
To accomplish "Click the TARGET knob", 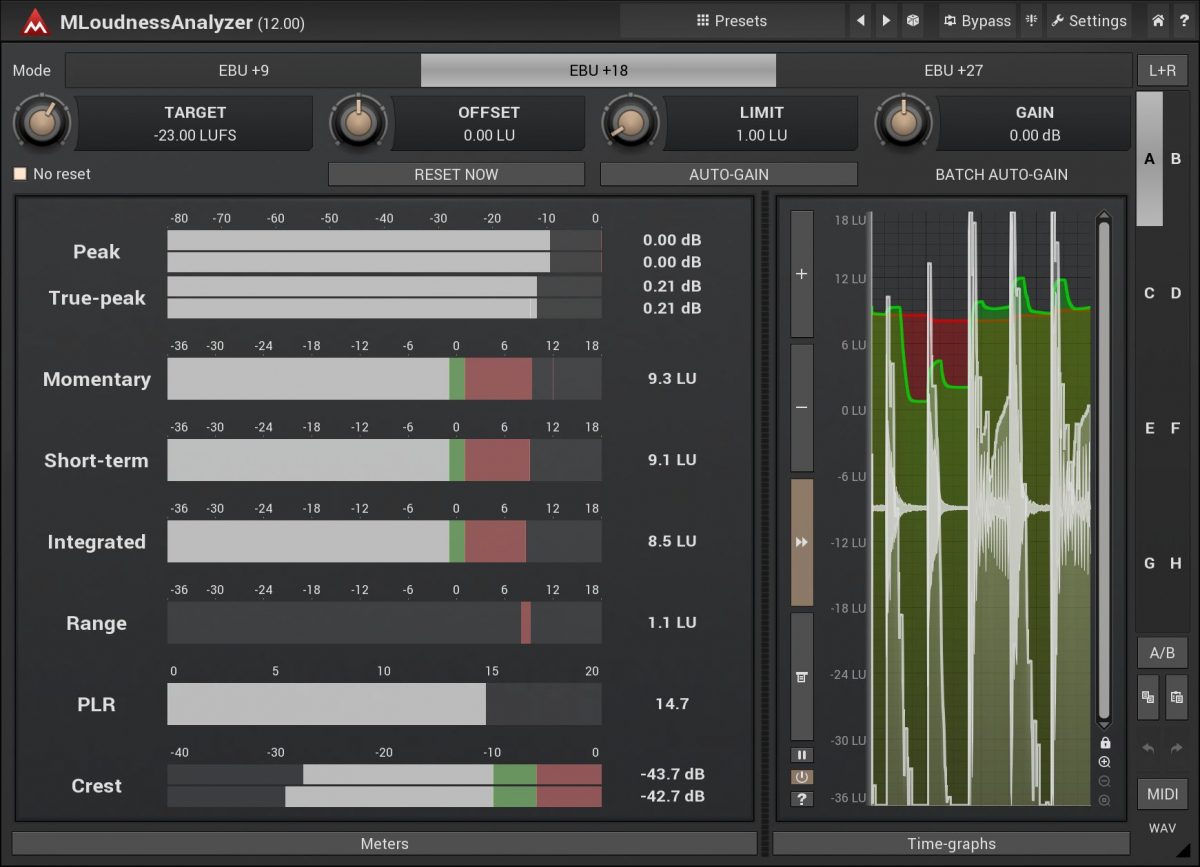I will pyautogui.click(x=41, y=122).
